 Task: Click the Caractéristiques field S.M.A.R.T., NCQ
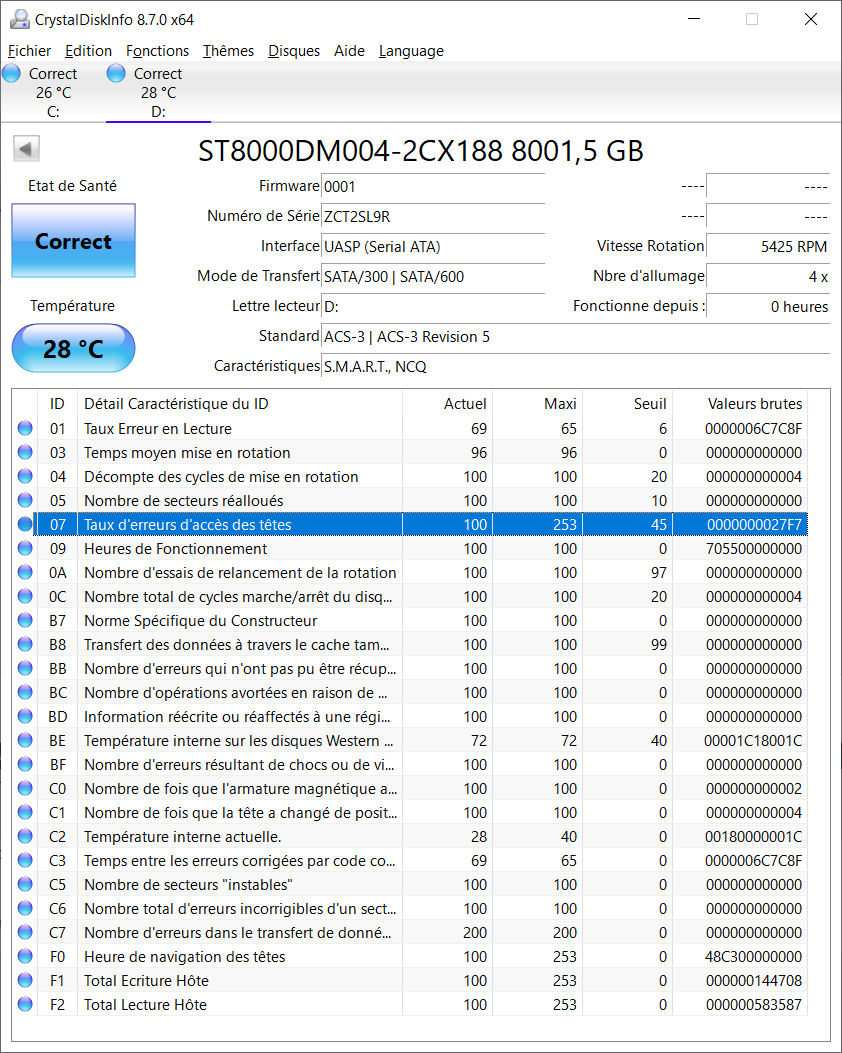575,367
